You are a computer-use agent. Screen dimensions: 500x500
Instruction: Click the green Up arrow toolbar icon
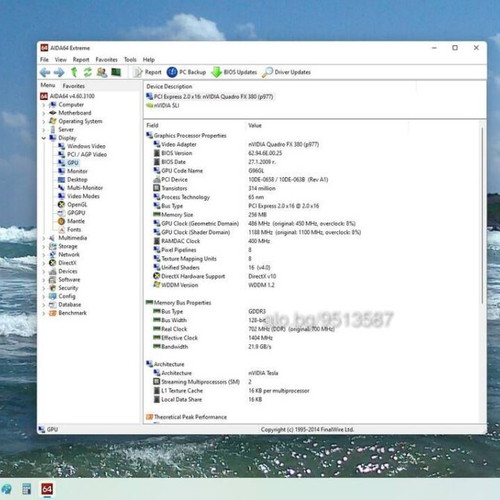coord(74,72)
